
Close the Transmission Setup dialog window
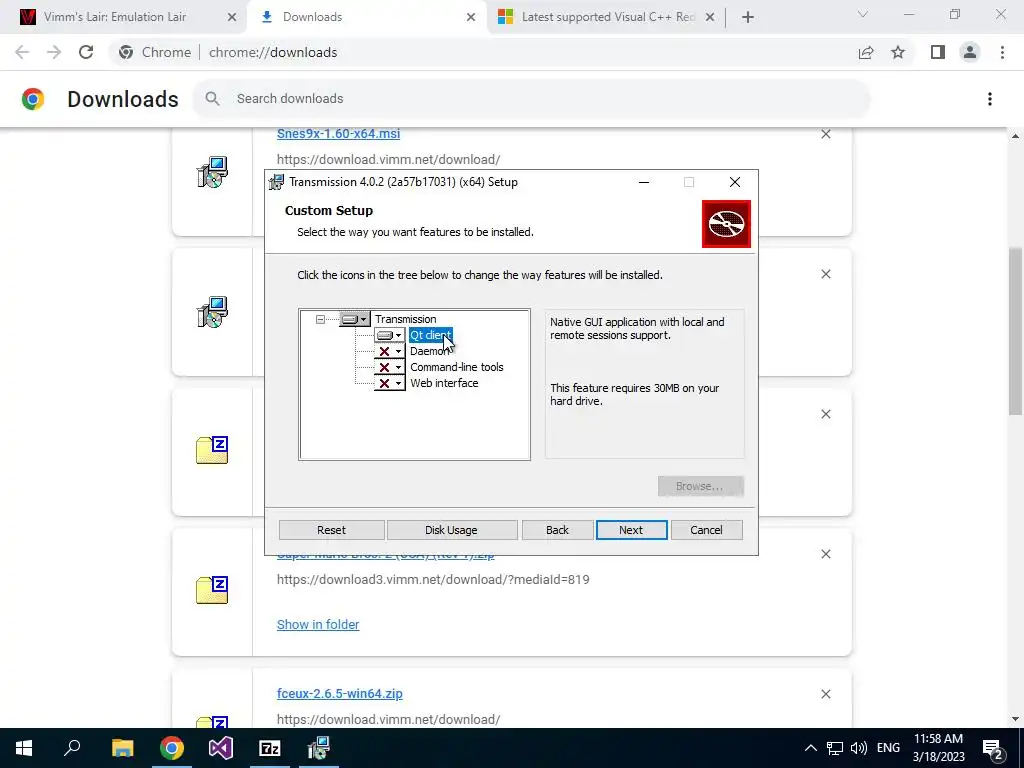(735, 182)
